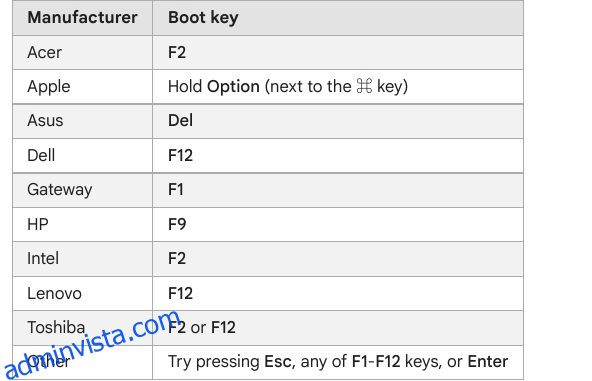Viewport: 592px width, 381px height.
Task: Select the Toshiba manufacturer cell
Action: [x=82, y=328]
